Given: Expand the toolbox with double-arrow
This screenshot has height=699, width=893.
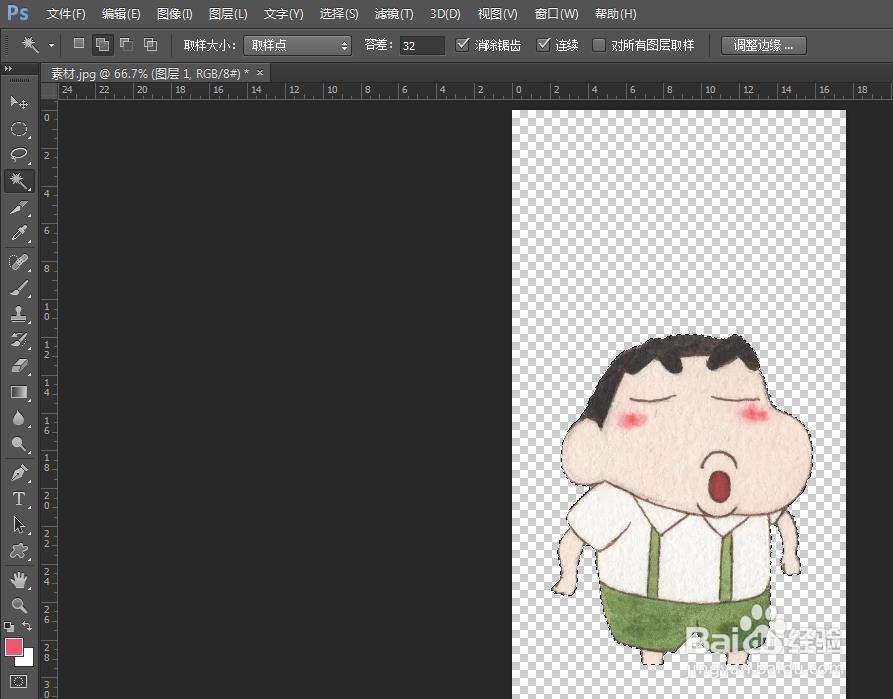Looking at the screenshot, I should (8, 68).
